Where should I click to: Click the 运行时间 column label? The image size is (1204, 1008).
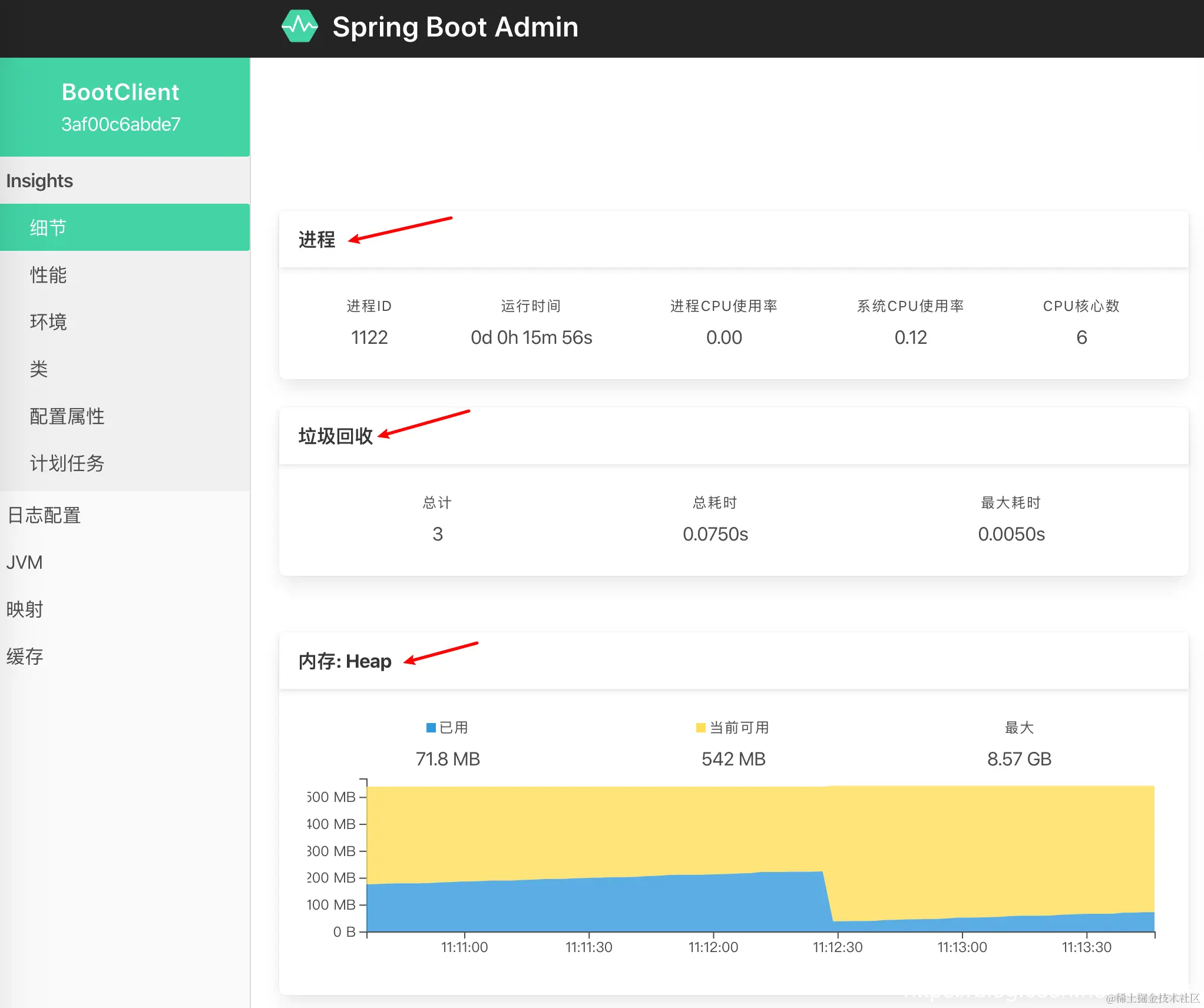[x=531, y=306]
